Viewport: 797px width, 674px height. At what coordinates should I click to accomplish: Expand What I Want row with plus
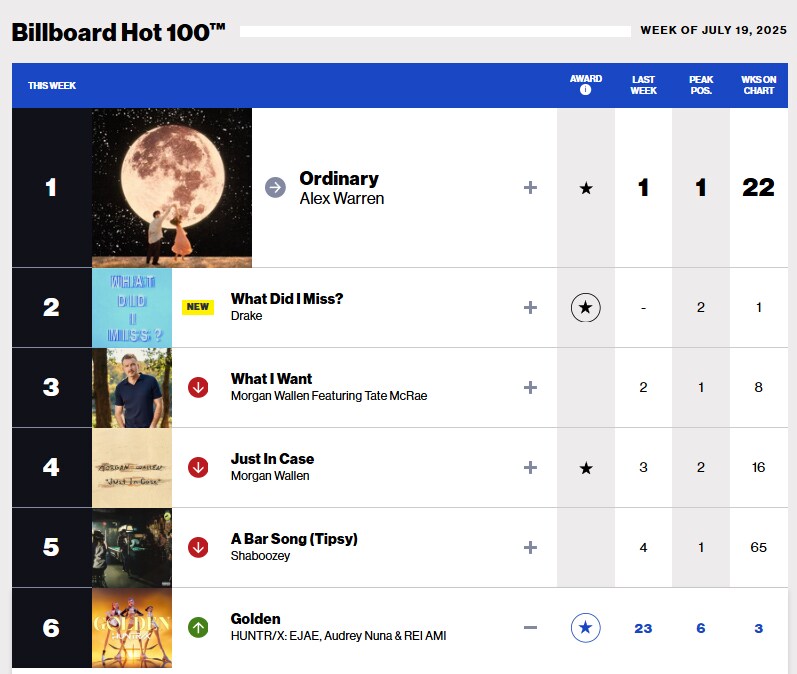point(530,387)
